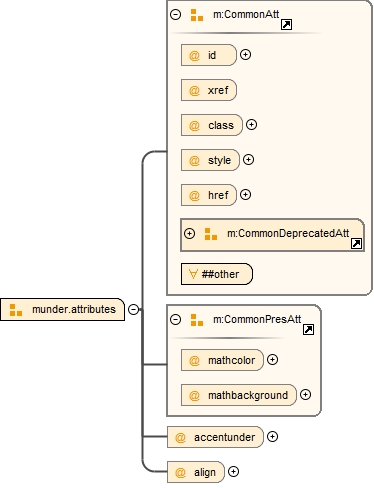Select the align attribute node
The height and width of the screenshot is (488, 374).
coord(196,472)
